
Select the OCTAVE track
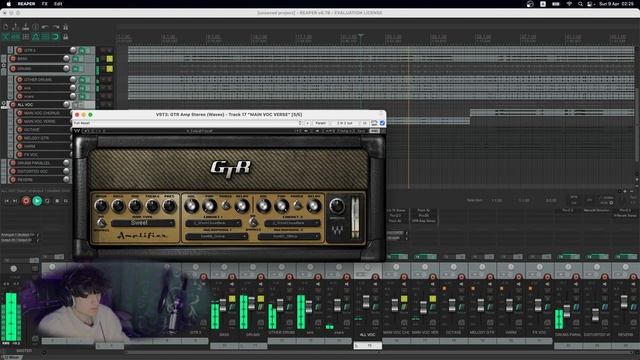pyautogui.click(x=31, y=130)
